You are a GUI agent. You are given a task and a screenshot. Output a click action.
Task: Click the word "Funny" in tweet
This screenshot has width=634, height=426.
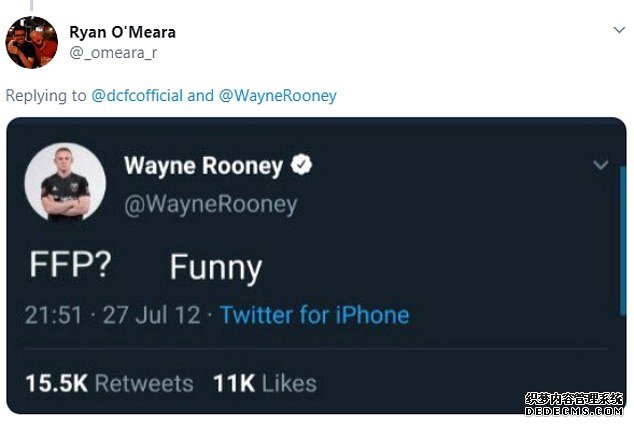click(215, 268)
